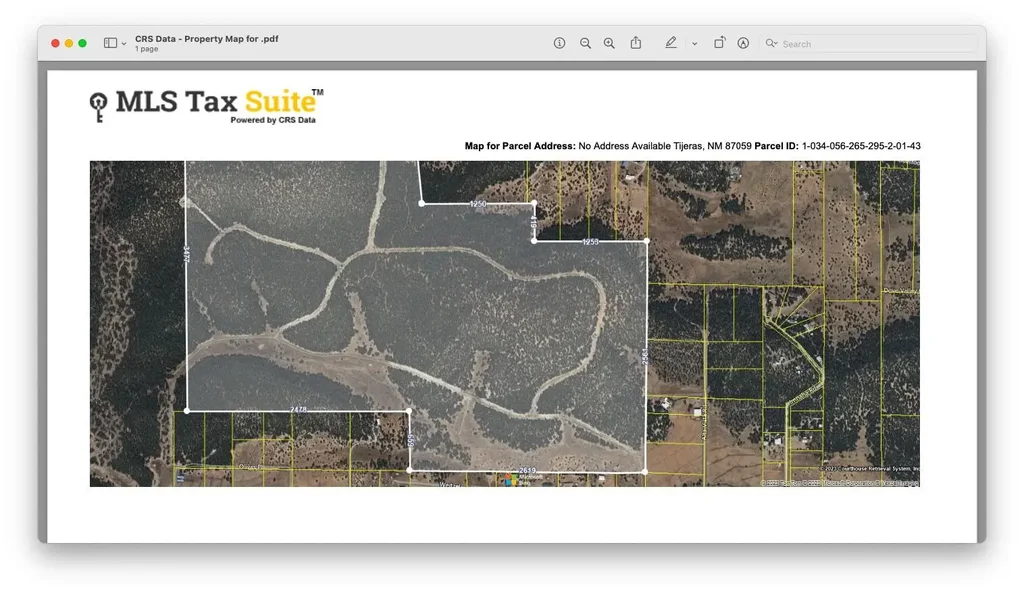
Task: Show the Markup toolbar
Action: click(743, 43)
